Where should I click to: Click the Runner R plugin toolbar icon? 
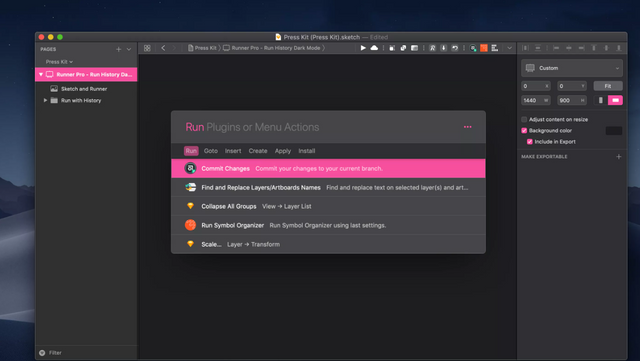(432, 48)
